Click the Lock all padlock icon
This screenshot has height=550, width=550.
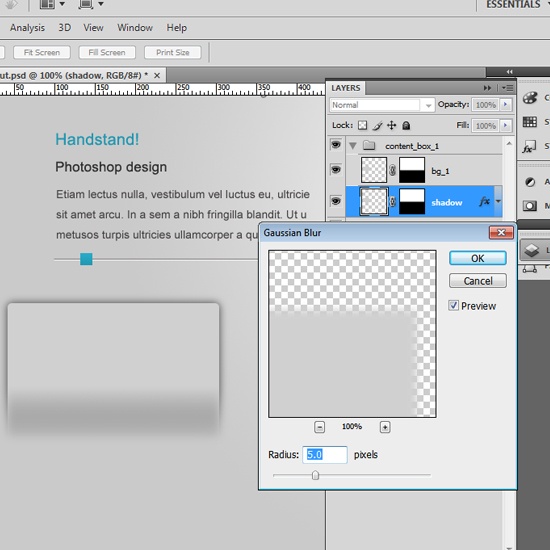click(406, 126)
